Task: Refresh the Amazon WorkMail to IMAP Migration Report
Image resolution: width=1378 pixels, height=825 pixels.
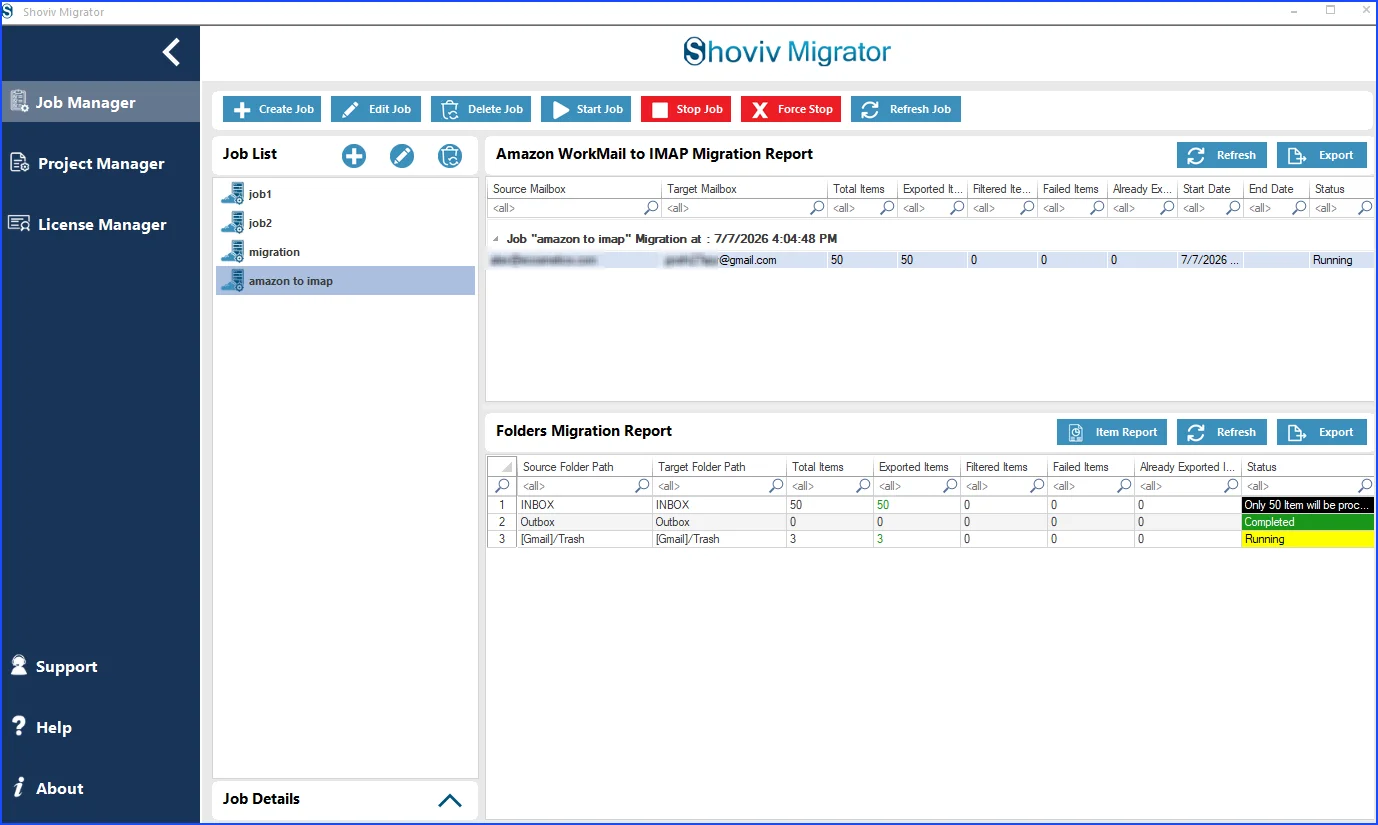Action: pos(1222,155)
